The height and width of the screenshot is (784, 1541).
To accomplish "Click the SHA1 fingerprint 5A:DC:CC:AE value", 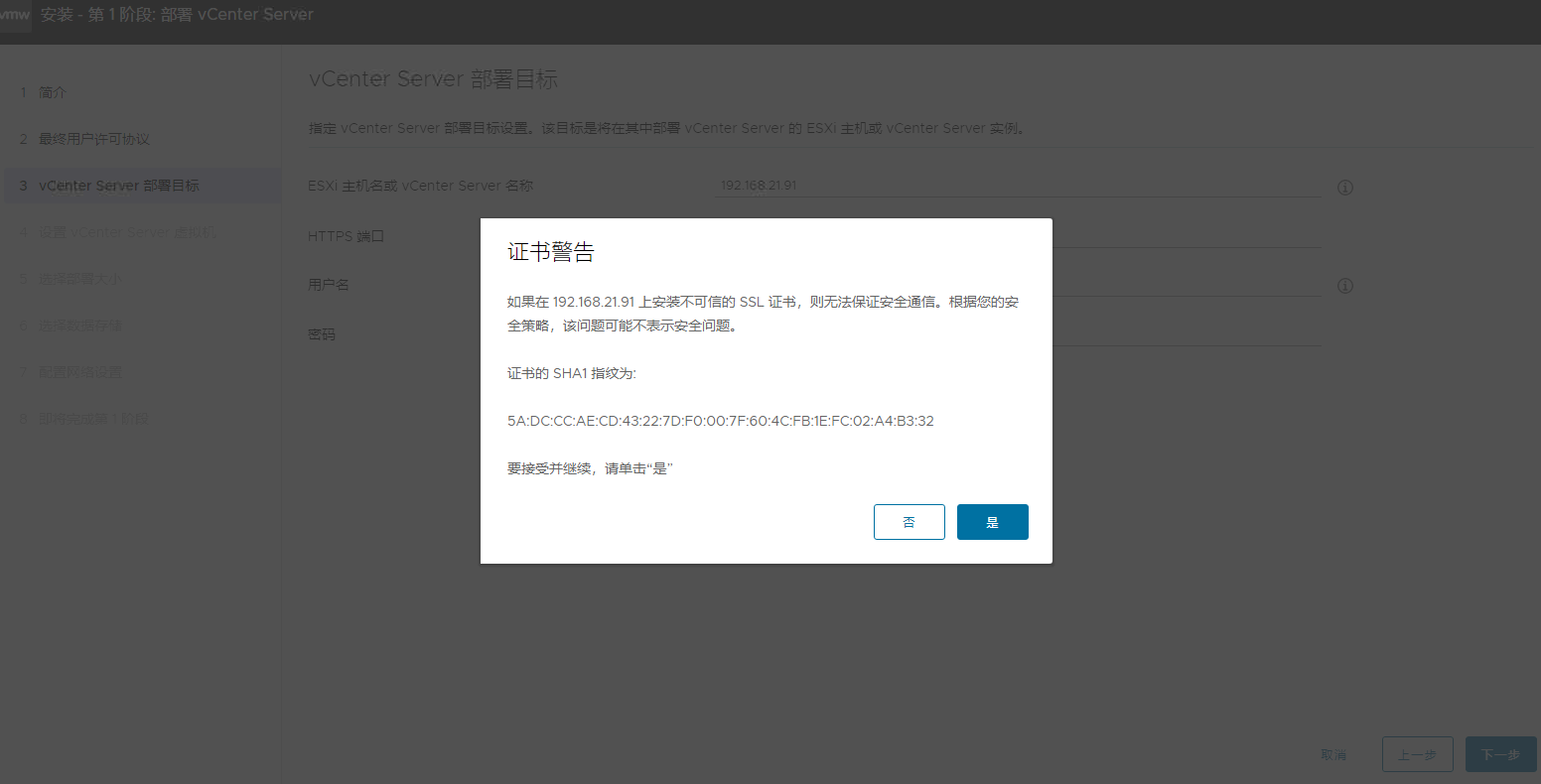I will (721, 421).
